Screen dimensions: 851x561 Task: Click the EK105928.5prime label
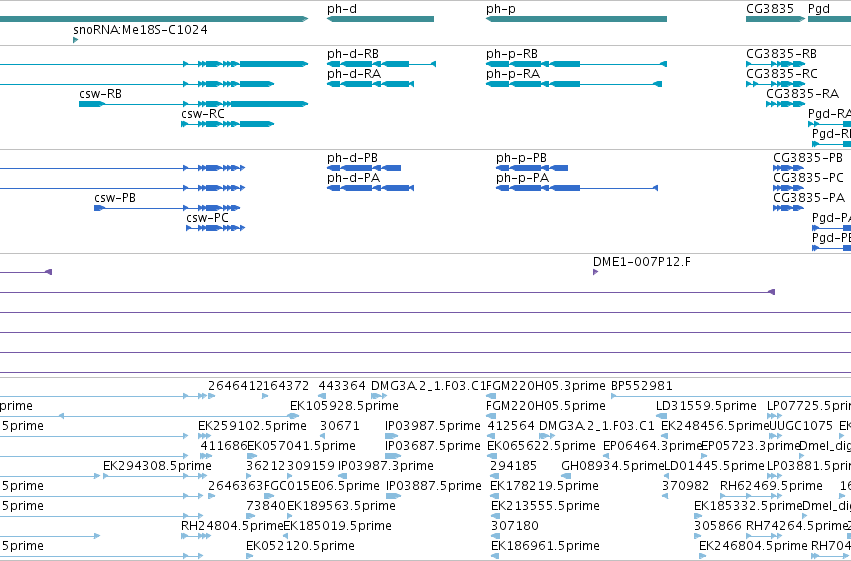[x=344, y=406]
